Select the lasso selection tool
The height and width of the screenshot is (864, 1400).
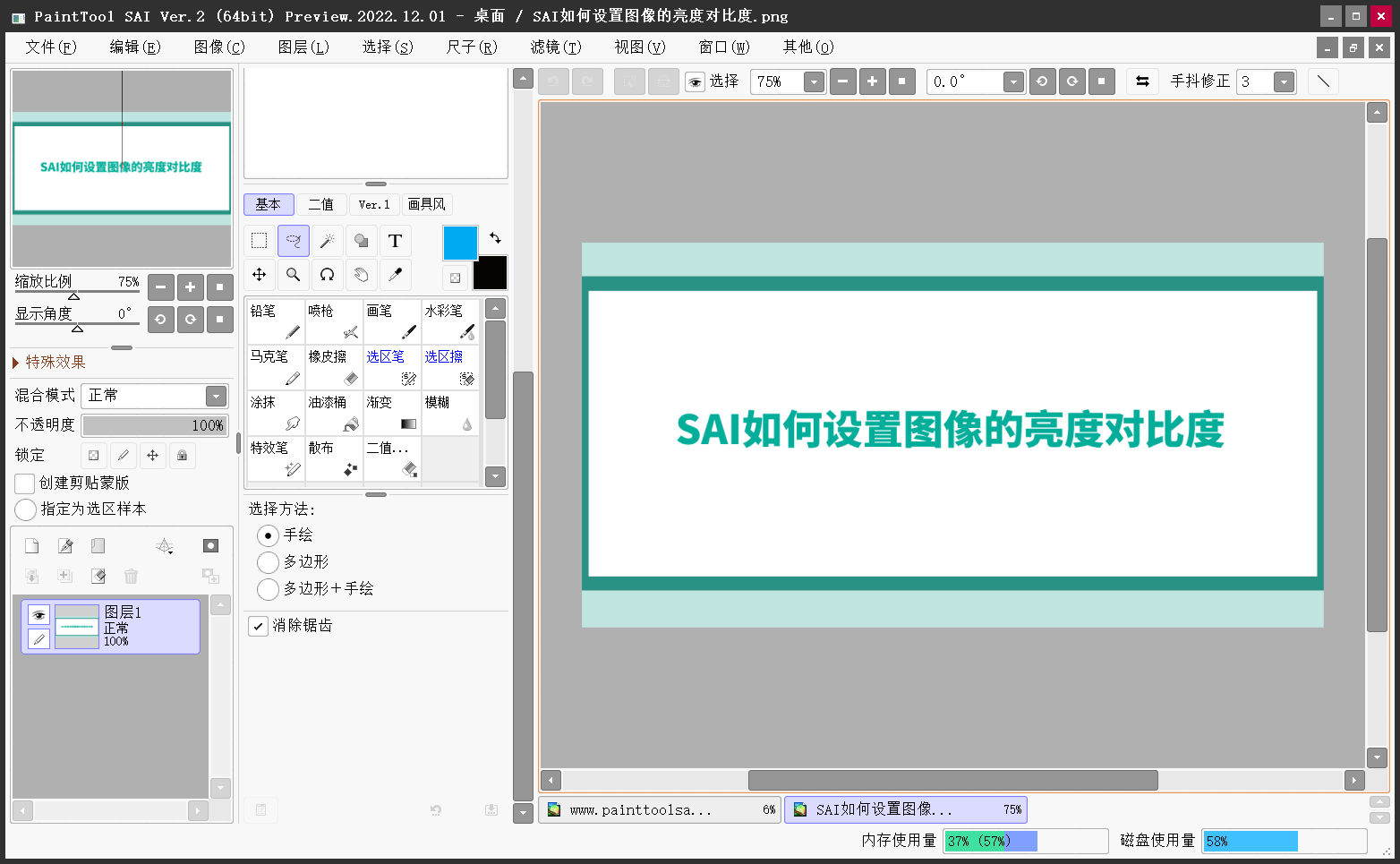pos(294,241)
